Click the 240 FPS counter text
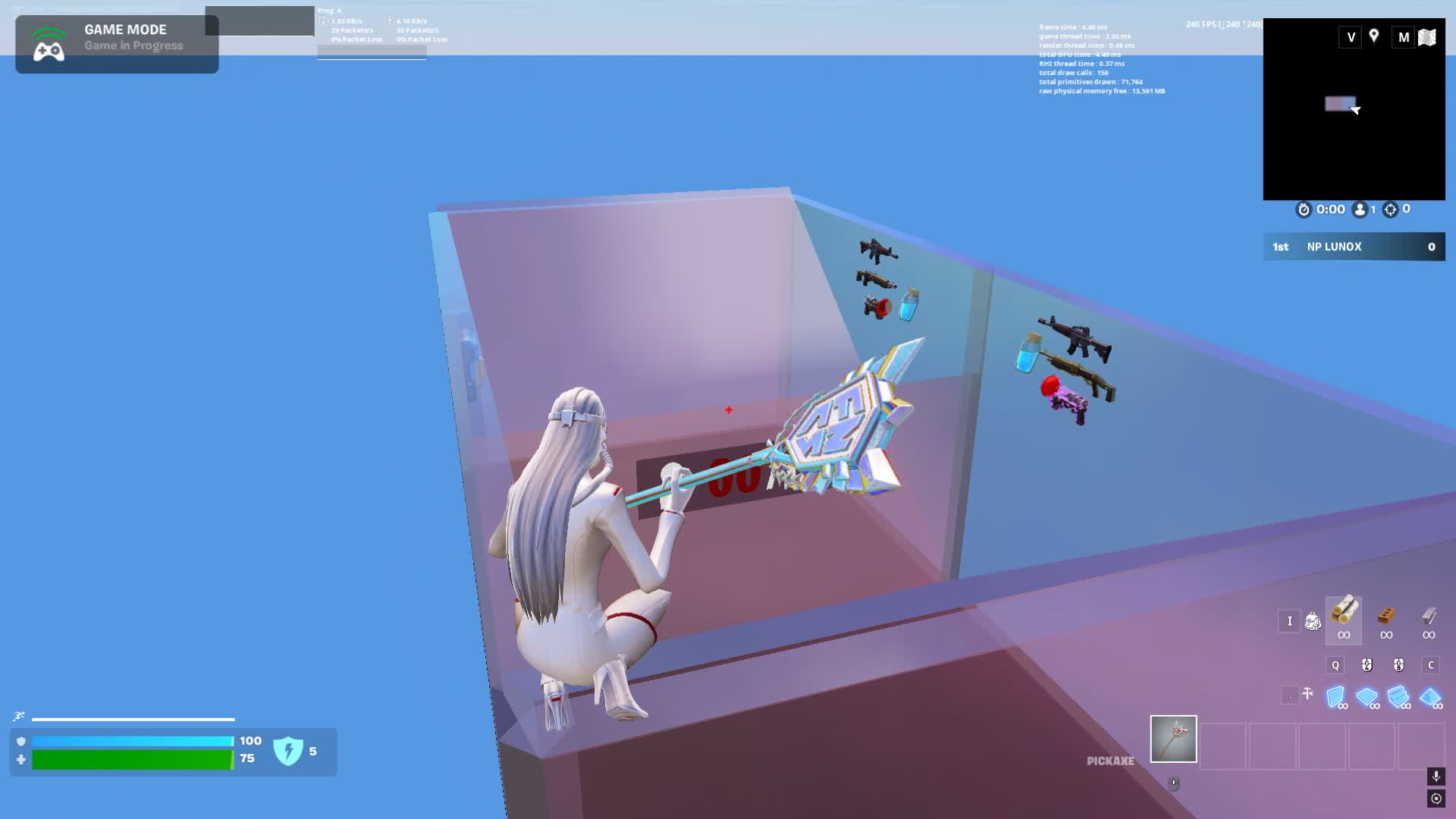Screen dimensions: 1456x819 (x=1223, y=24)
